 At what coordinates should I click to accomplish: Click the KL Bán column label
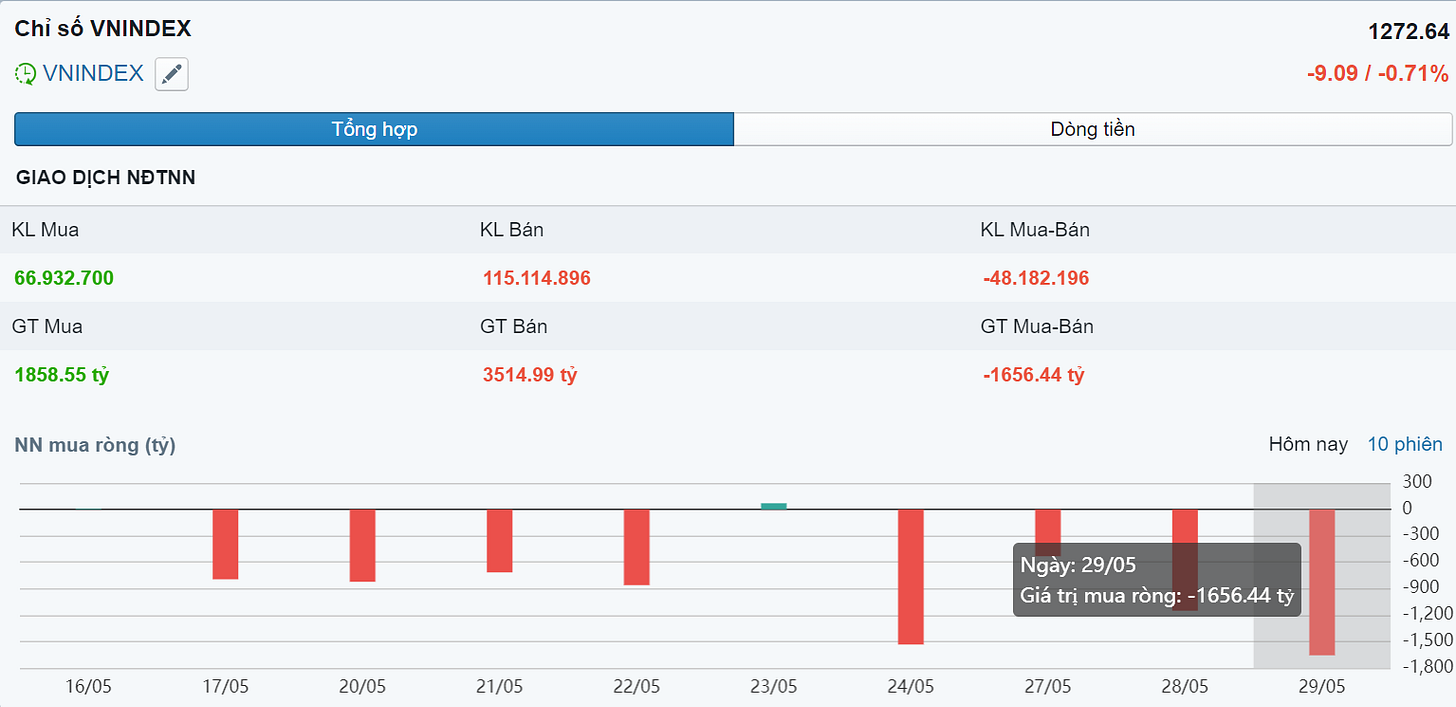512,230
